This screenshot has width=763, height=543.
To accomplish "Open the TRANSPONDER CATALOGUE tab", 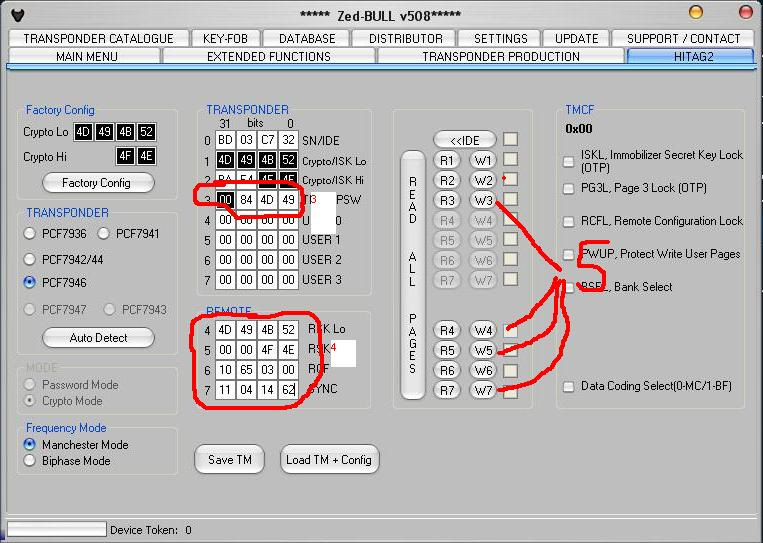I will click(98, 38).
